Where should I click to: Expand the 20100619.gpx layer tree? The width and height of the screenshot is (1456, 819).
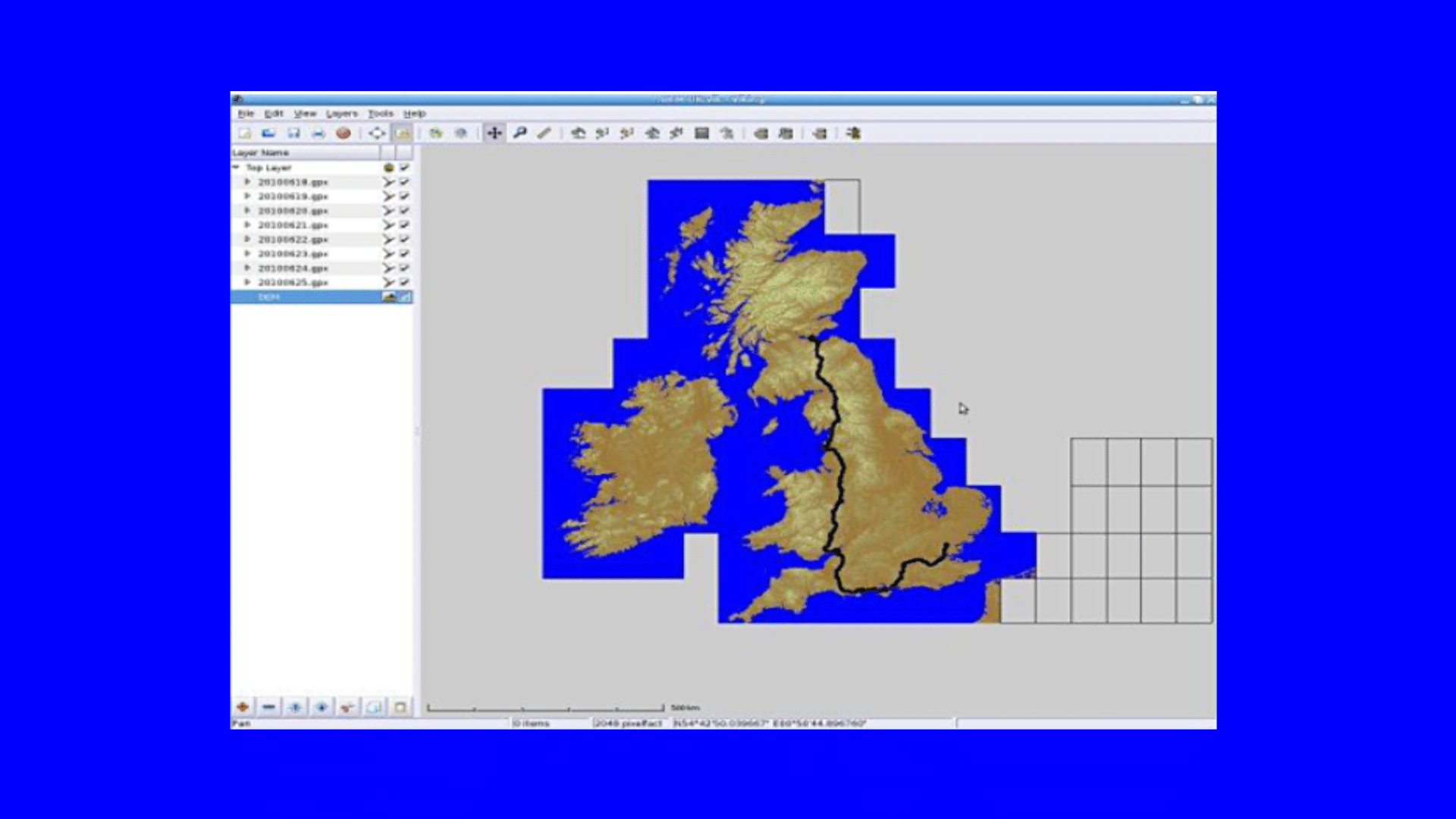pyautogui.click(x=247, y=196)
